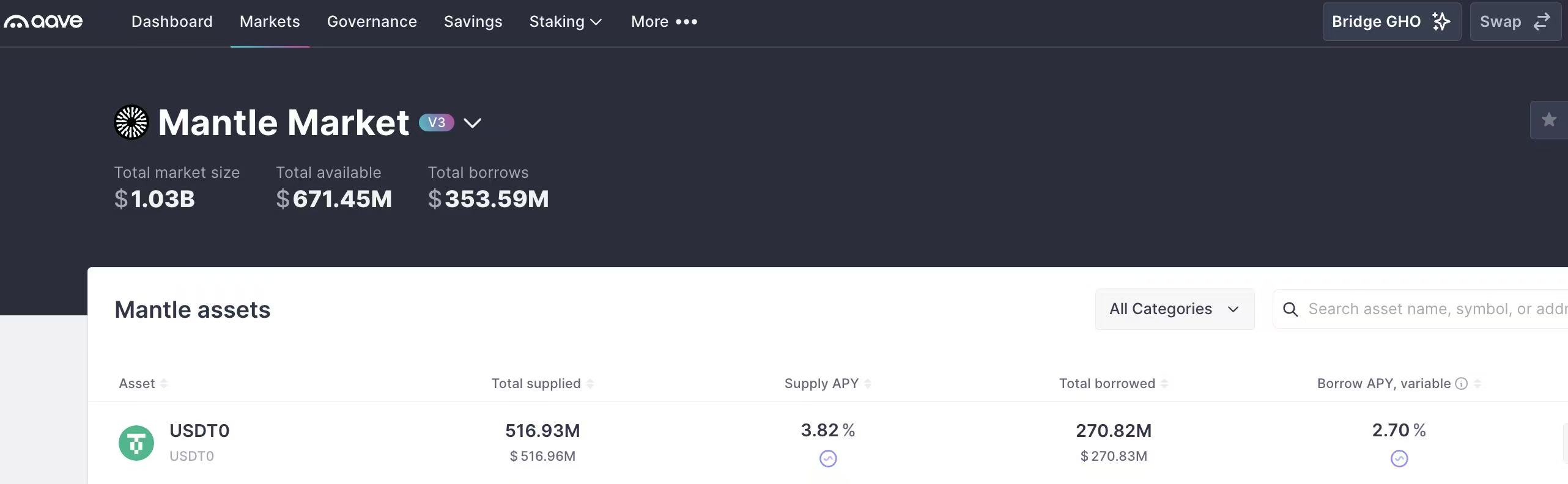This screenshot has width=1568, height=484.
Task: Click the favorite star icon
Action: click(1548, 120)
